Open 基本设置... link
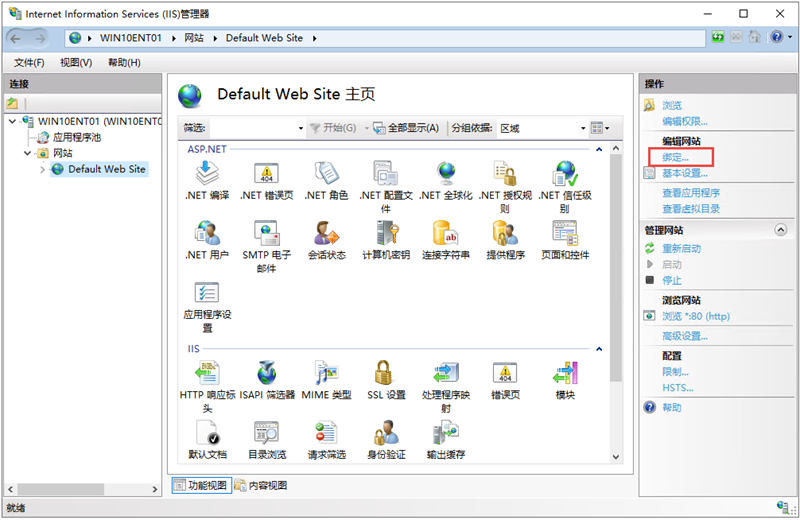The image size is (800, 520). 685,174
